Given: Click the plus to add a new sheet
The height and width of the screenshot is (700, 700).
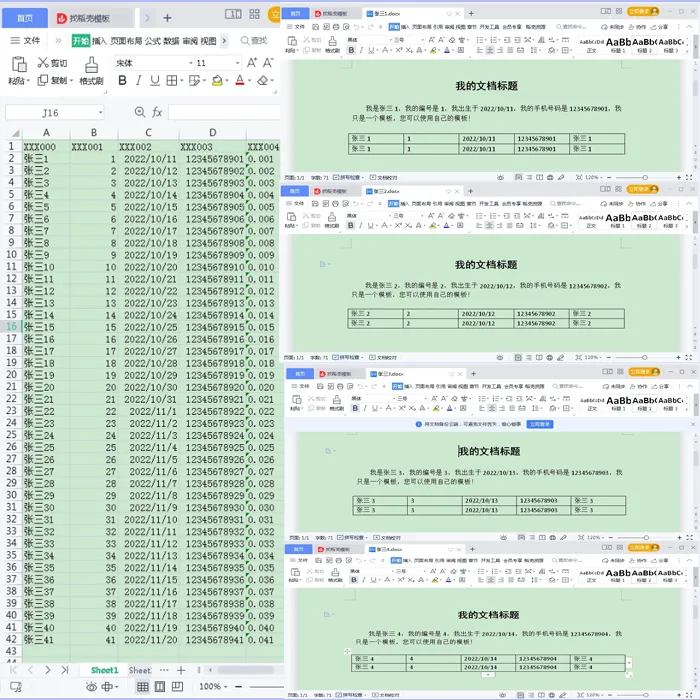Looking at the screenshot, I should tap(181, 670).
